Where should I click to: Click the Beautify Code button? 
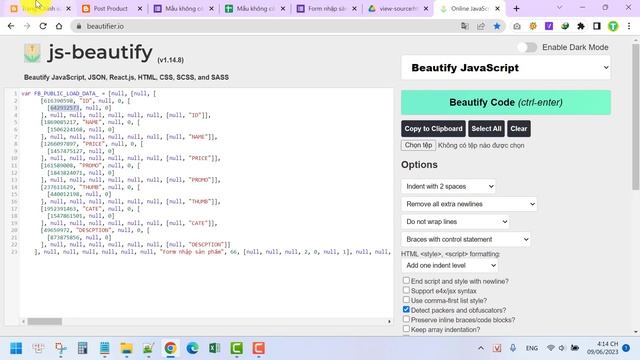pyautogui.click(x=506, y=102)
